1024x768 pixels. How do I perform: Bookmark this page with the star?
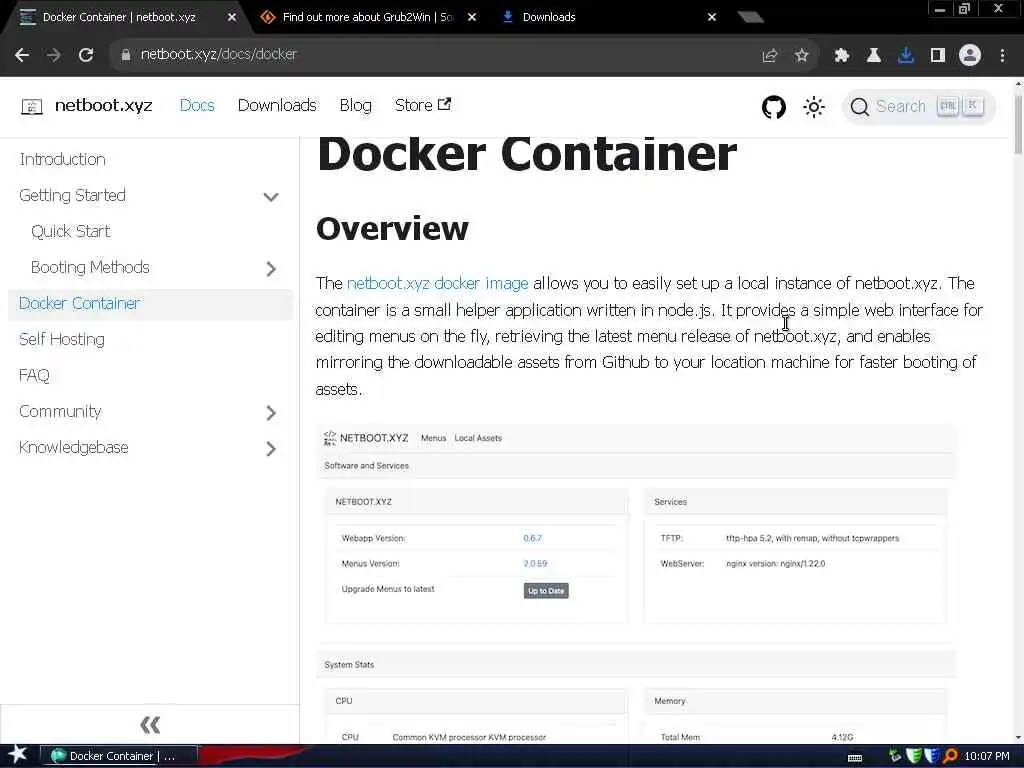[x=802, y=56]
